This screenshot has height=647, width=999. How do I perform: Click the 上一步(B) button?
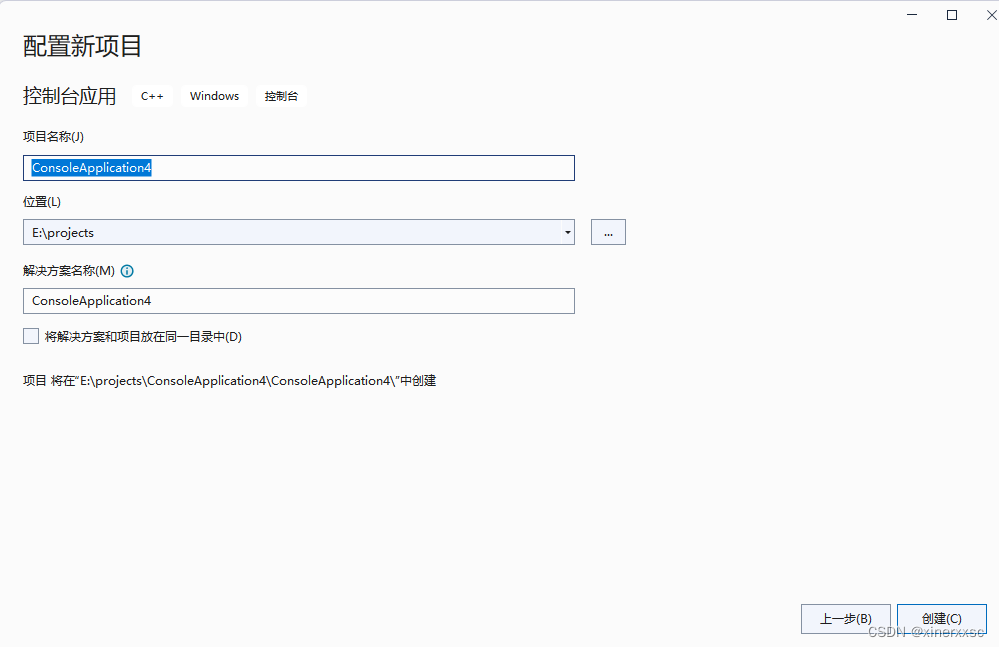tap(845, 618)
